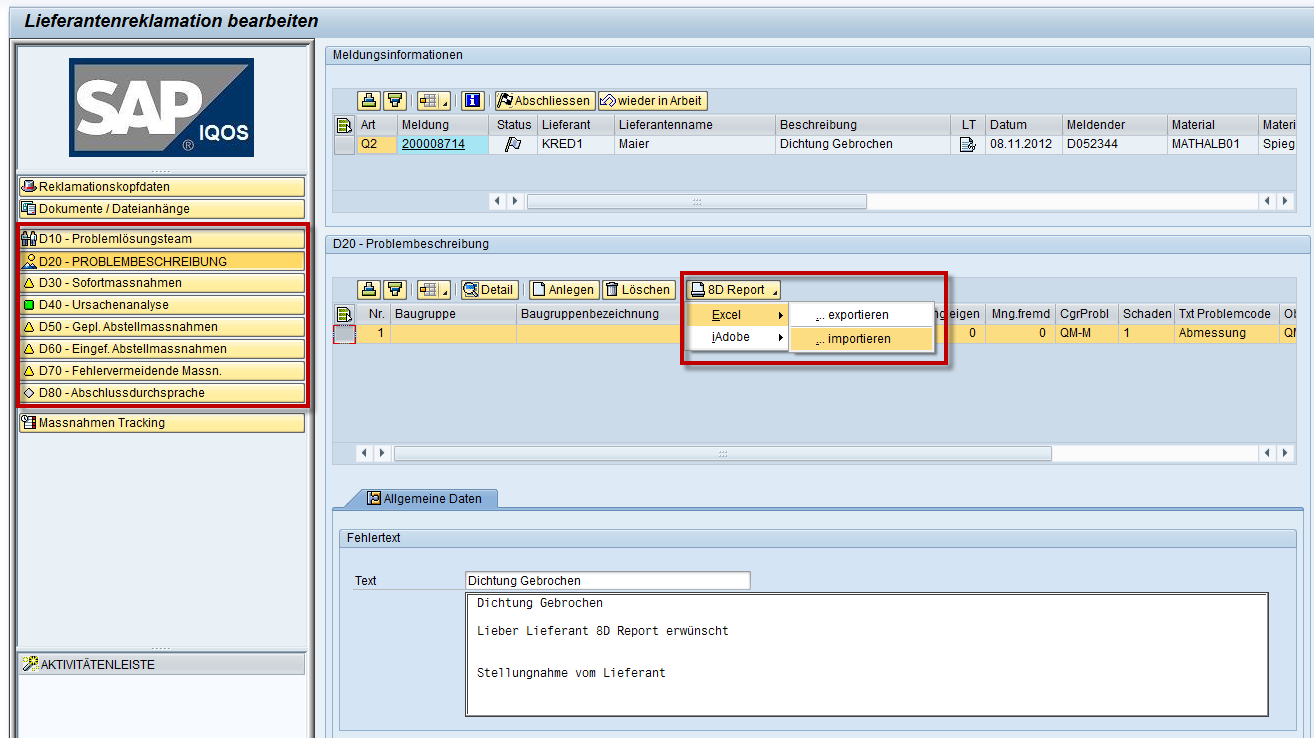The height and width of the screenshot is (738, 1314).
Task: Expand the Excel submenu entry
Action: pos(740,315)
